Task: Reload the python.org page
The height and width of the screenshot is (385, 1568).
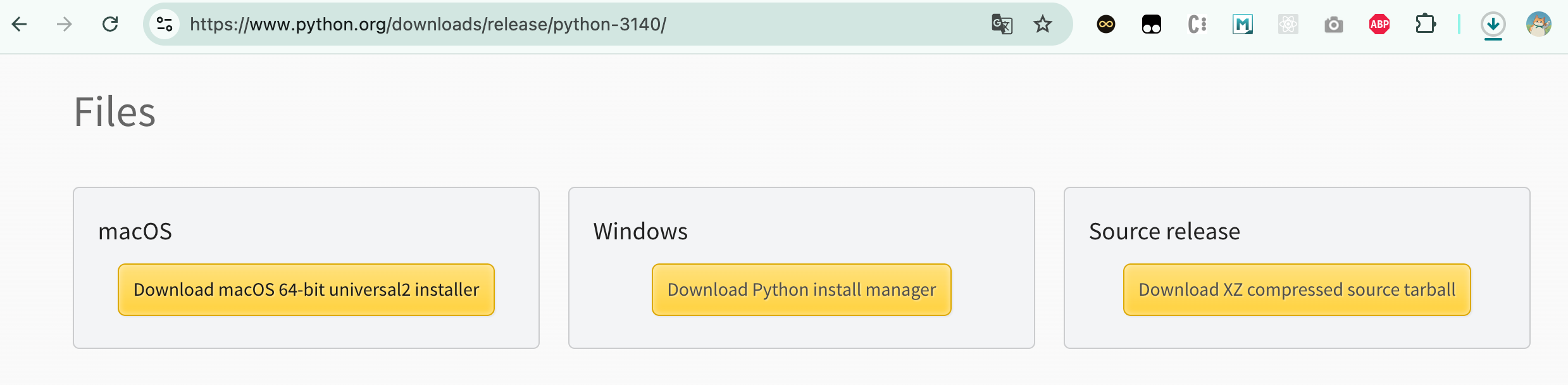Action: click(110, 25)
